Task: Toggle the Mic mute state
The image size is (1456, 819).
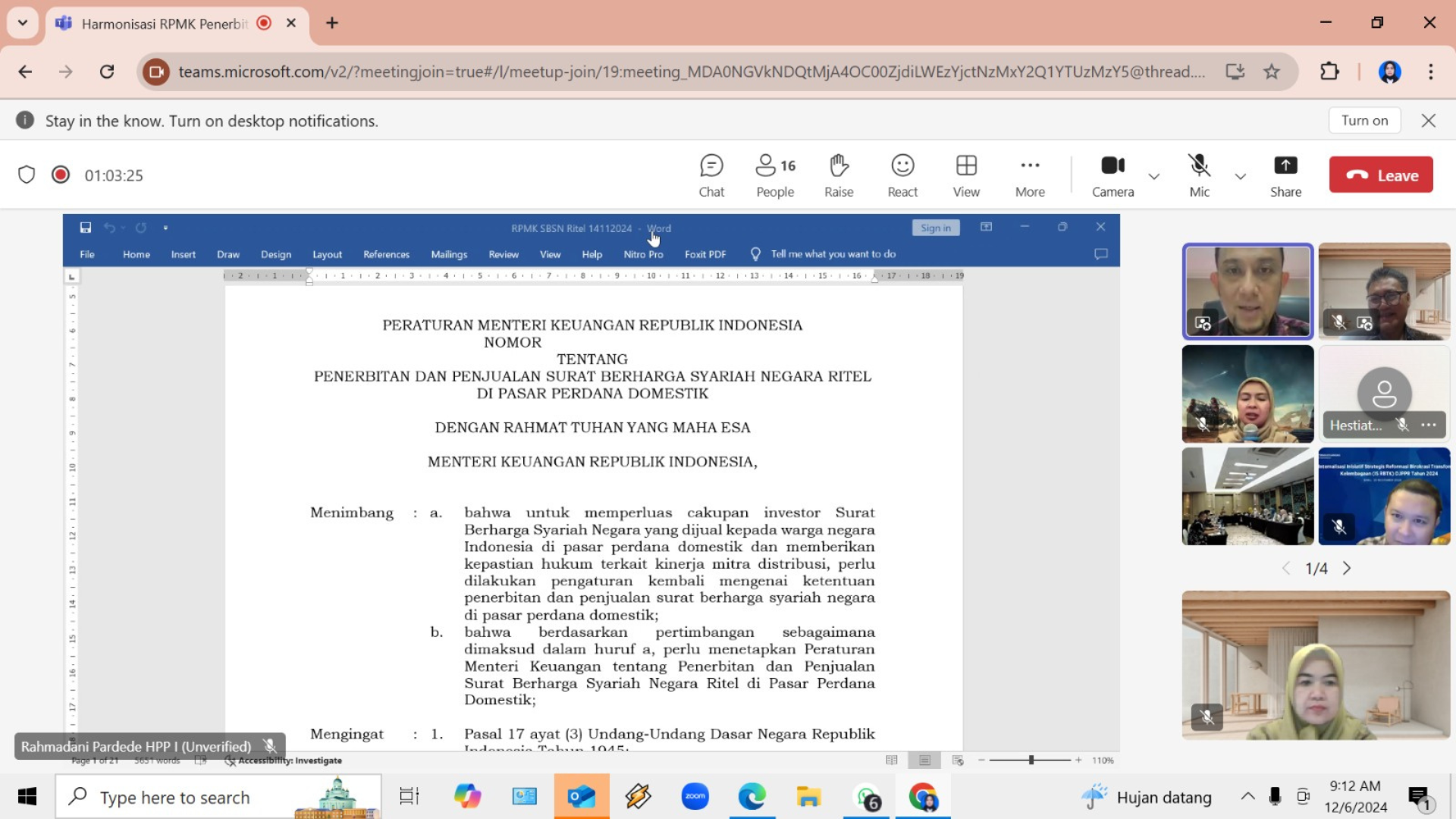Action: [x=1199, y=176]
